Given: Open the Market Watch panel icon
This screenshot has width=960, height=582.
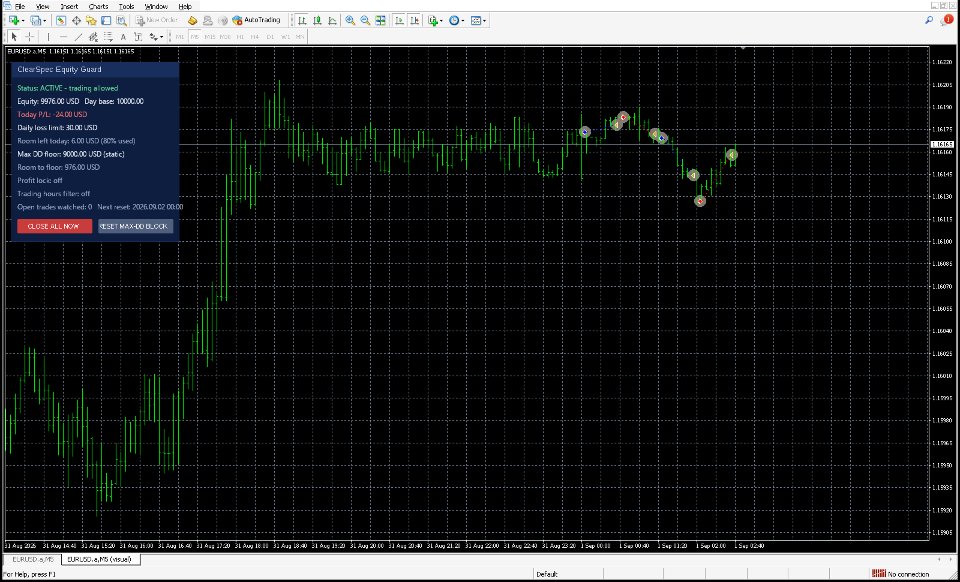Looking at the screenshot, I should (61, 20).
